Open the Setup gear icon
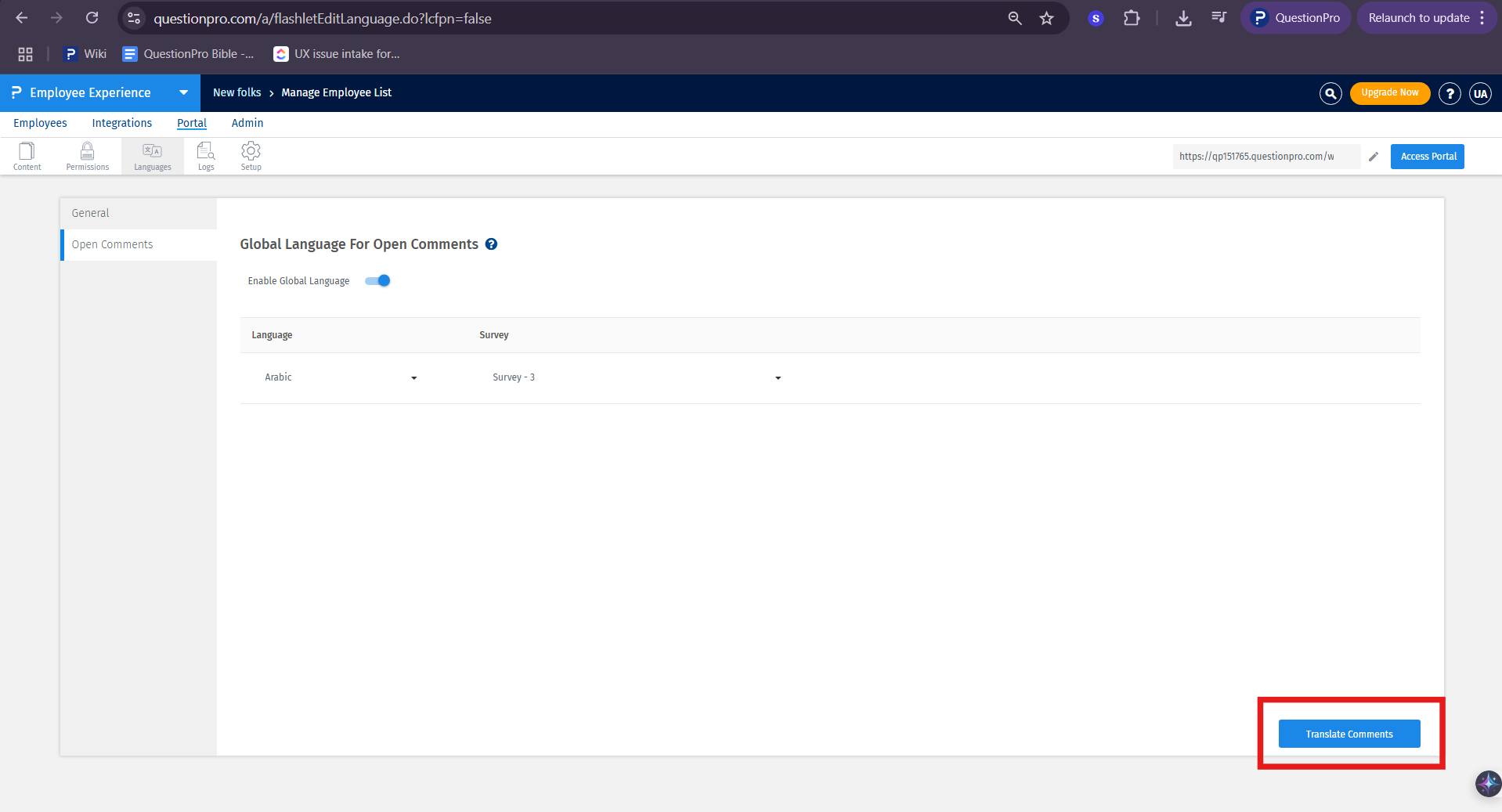This screenshot has height=812, width=1502. tap(251, 156)
